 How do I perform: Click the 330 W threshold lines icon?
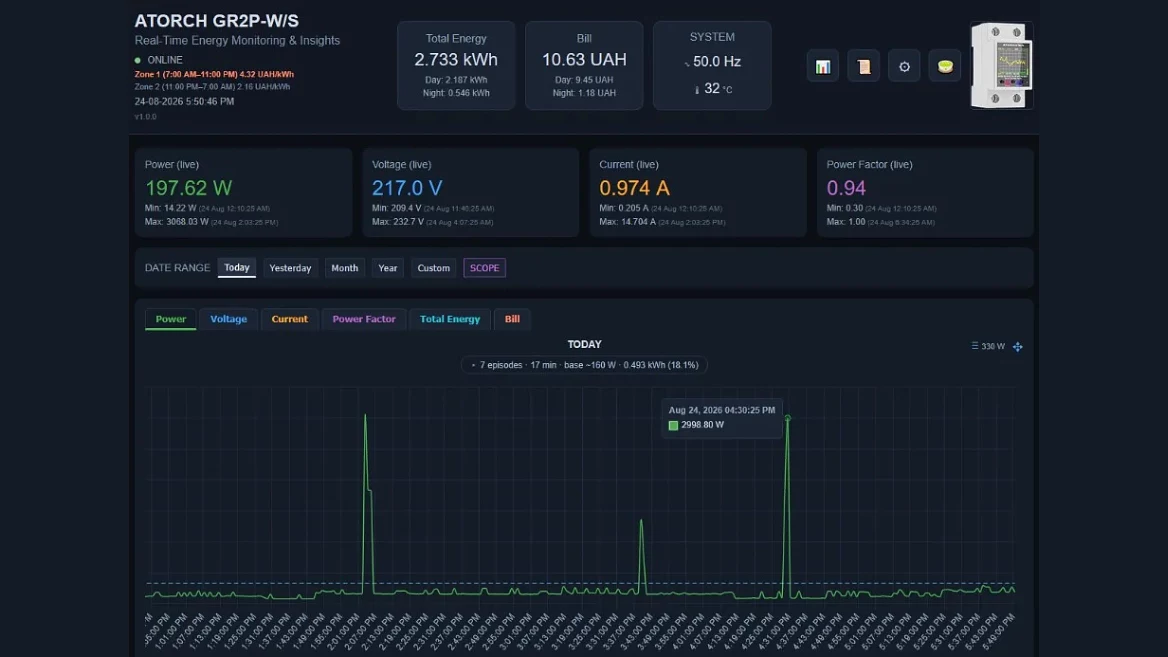(974, 346)
